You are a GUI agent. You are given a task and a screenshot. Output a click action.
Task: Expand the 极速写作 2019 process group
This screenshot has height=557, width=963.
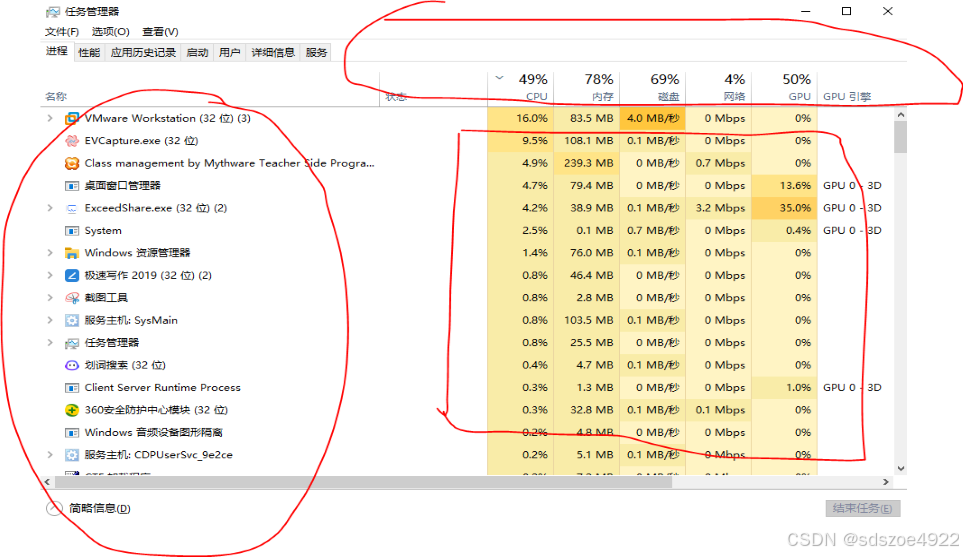pos(50,275)
